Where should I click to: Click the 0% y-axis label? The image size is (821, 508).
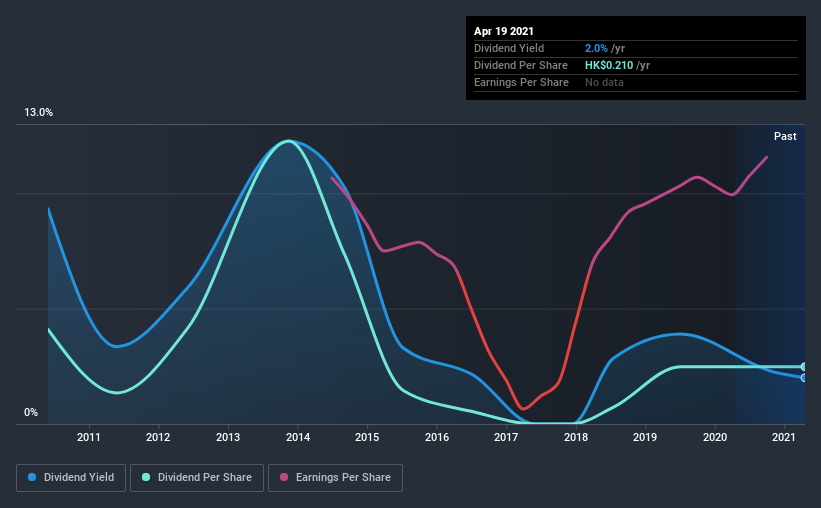click(31, 413)
